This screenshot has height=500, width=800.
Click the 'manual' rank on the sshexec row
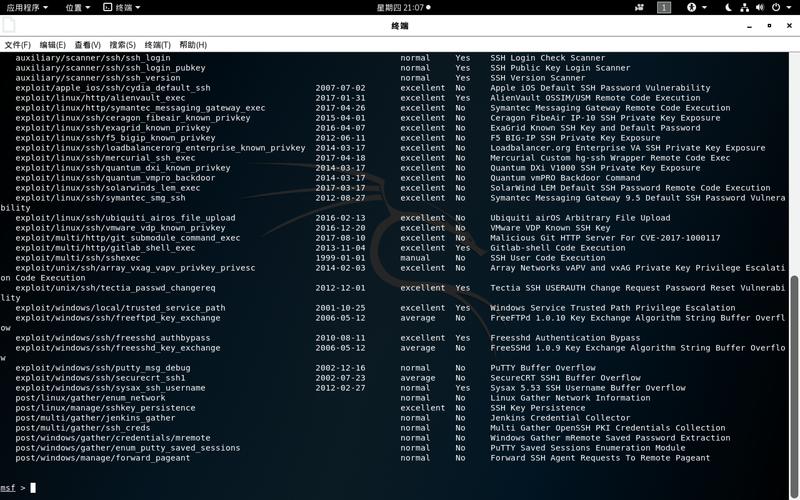tap(415, 258)
